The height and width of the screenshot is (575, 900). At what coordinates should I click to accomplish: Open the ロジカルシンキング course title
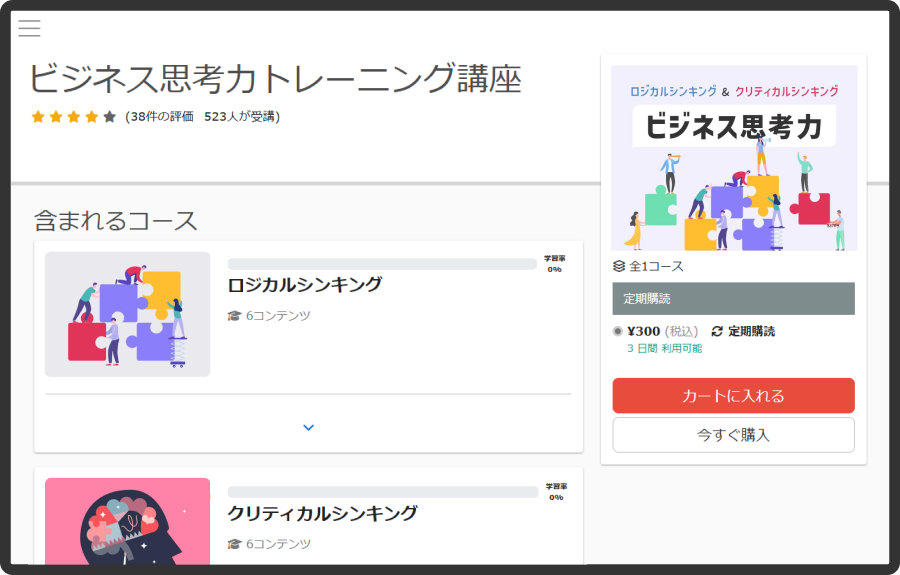point(305,285)
